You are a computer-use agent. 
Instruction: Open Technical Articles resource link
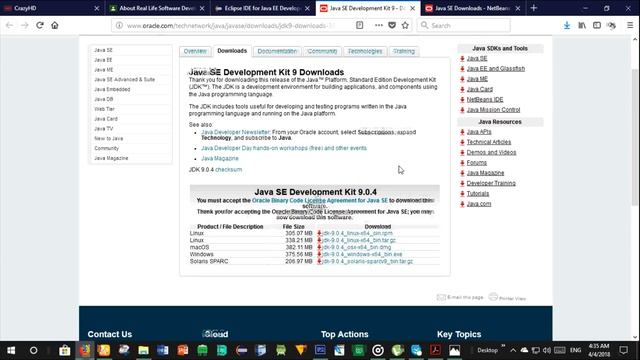click(x=489, y=142)
